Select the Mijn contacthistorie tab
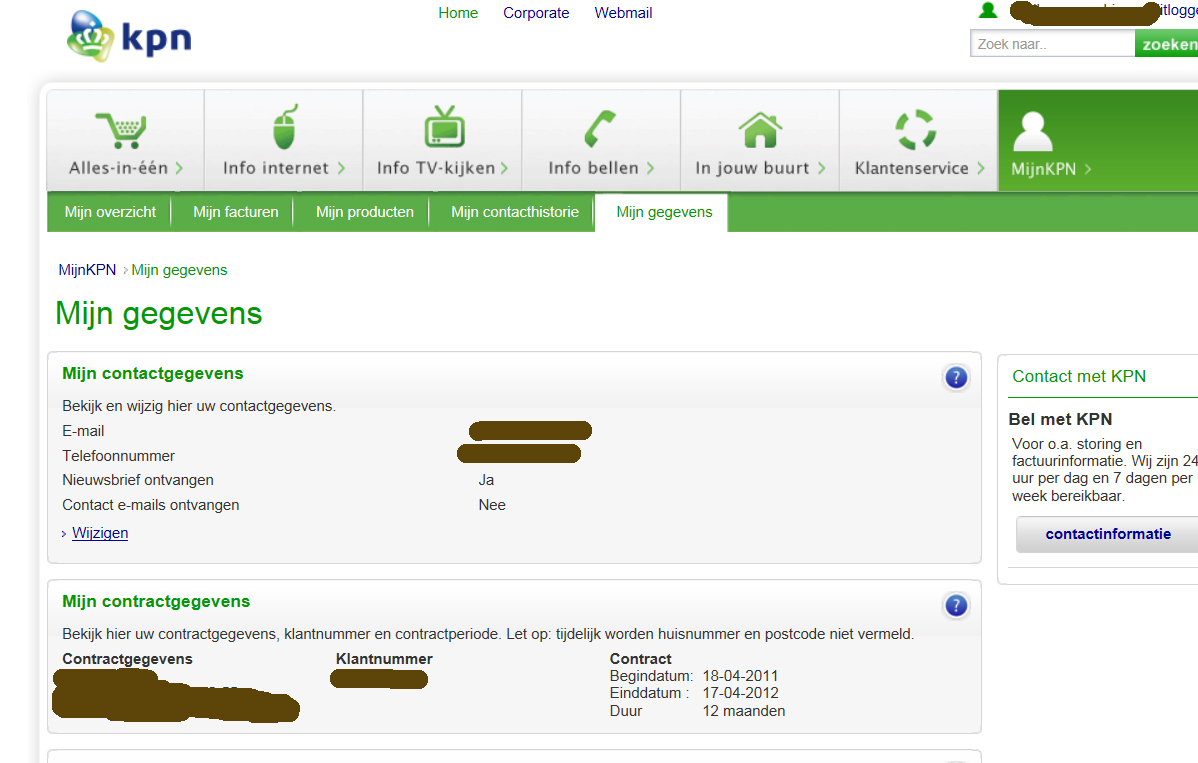Image resolution: width=1198 pixels, height=763 pixels. [x=514, y=212]
